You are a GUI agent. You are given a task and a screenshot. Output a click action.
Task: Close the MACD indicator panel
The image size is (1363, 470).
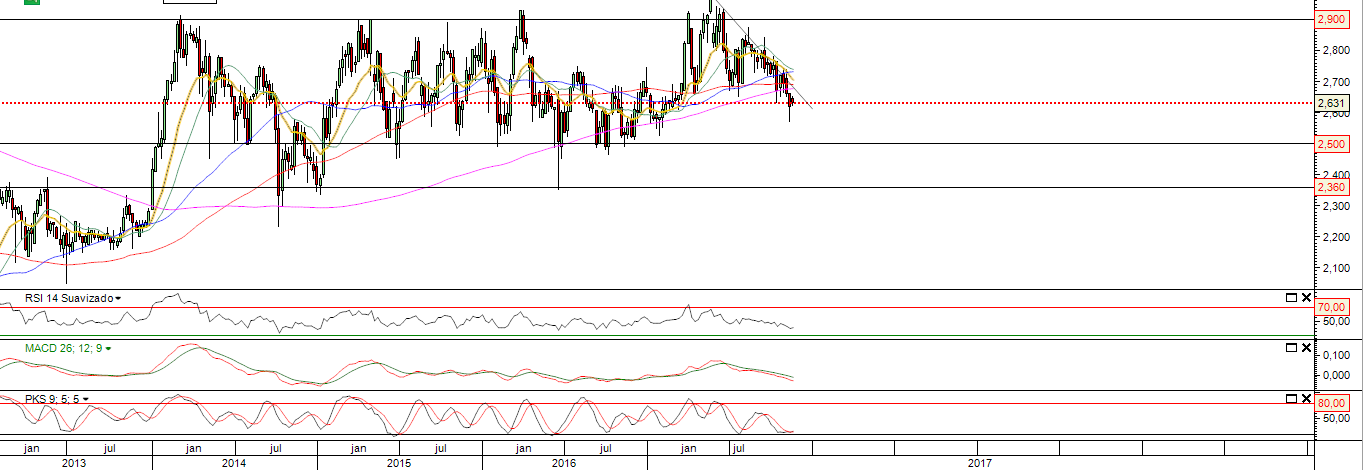(1305, 348)
